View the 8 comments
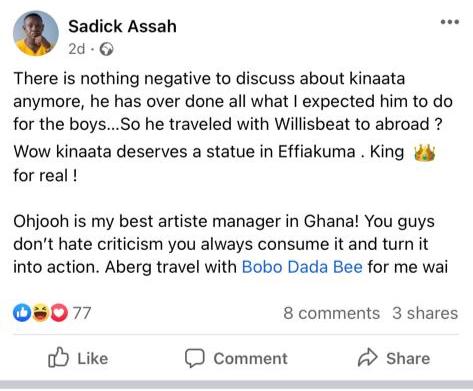This screenshot has width=473, height=391. click(332, 313)
